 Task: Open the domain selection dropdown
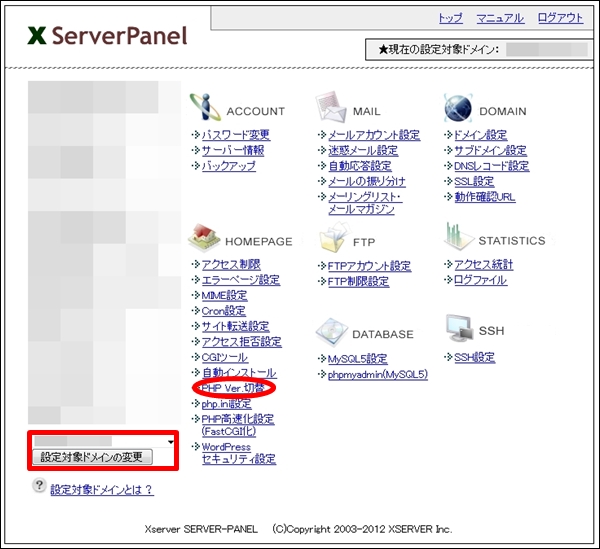pos(103,441)
